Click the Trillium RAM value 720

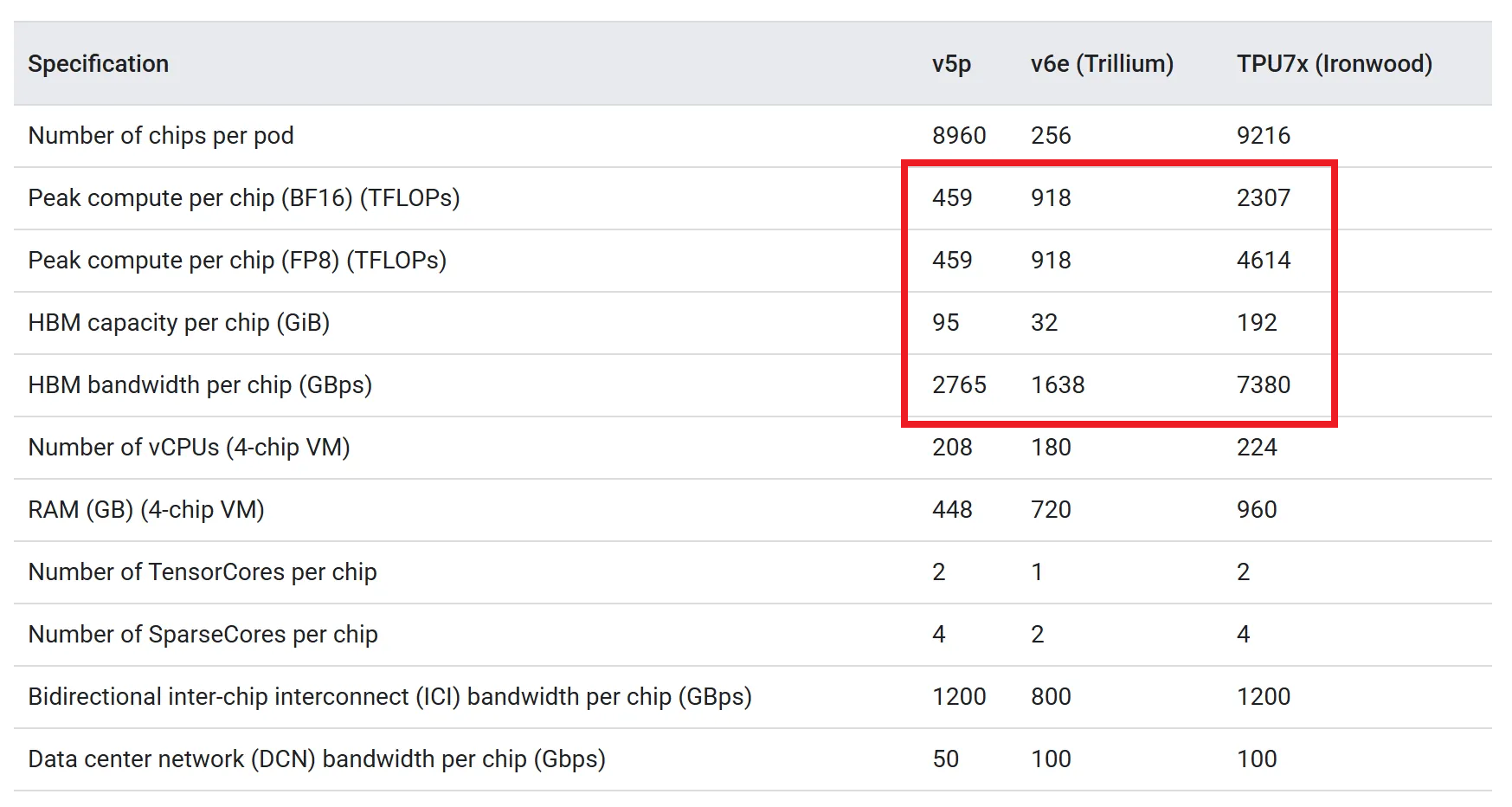click(x=1051, y=510)
